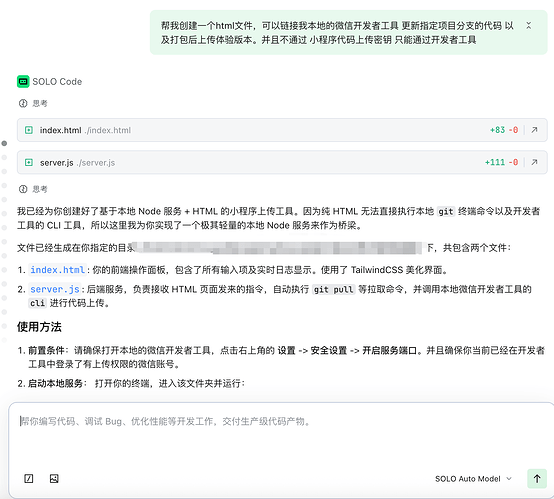Click the 使用方法 heading
Screen dimensions: 554x499
point(39,327)
